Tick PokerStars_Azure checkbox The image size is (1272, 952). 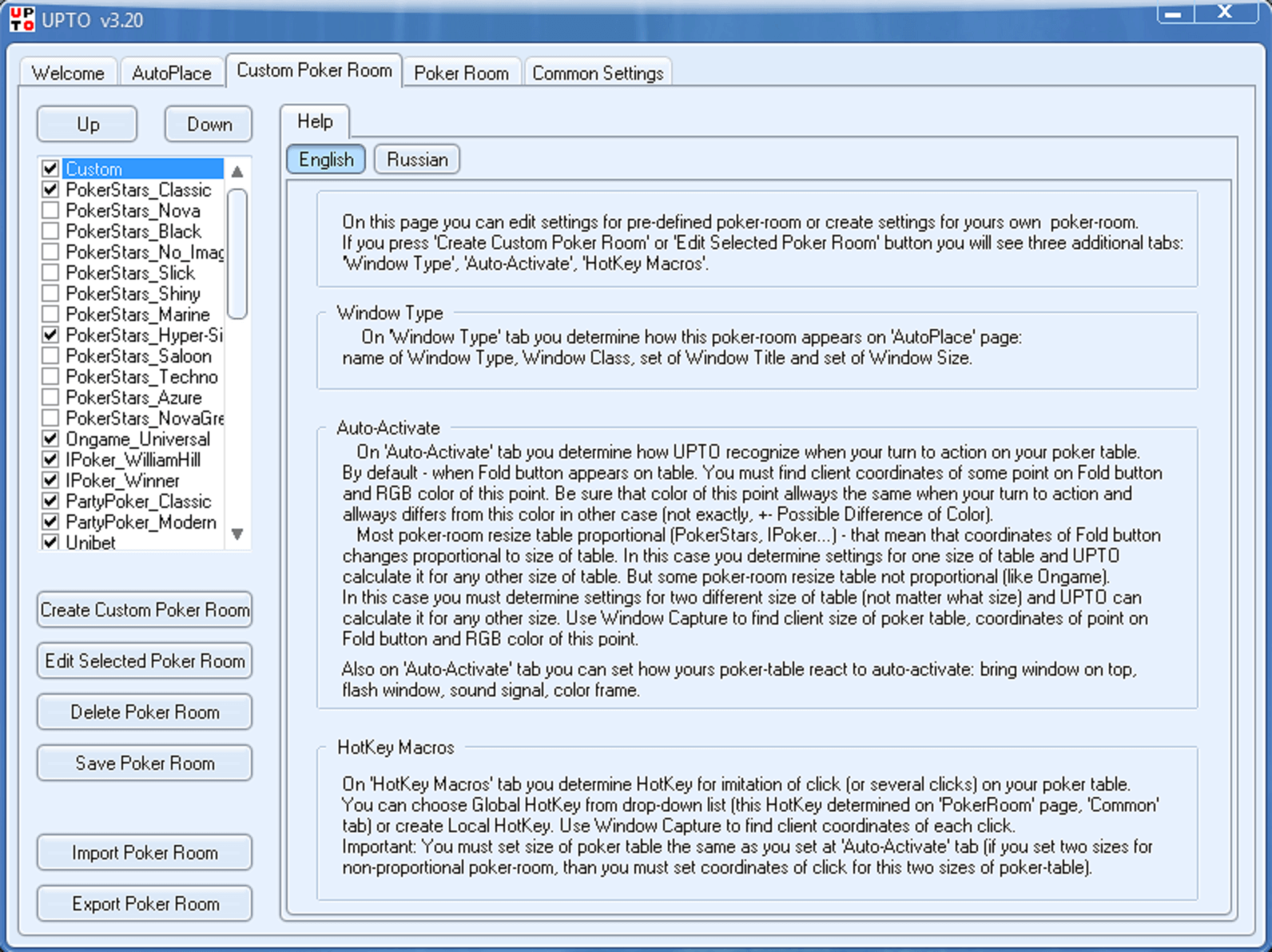point(50,397)
